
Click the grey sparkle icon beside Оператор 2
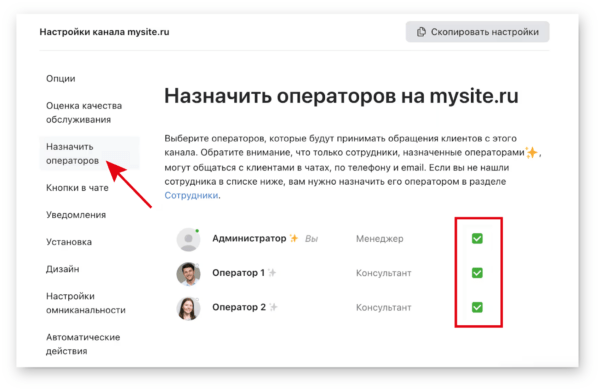(x=273, y=307)
